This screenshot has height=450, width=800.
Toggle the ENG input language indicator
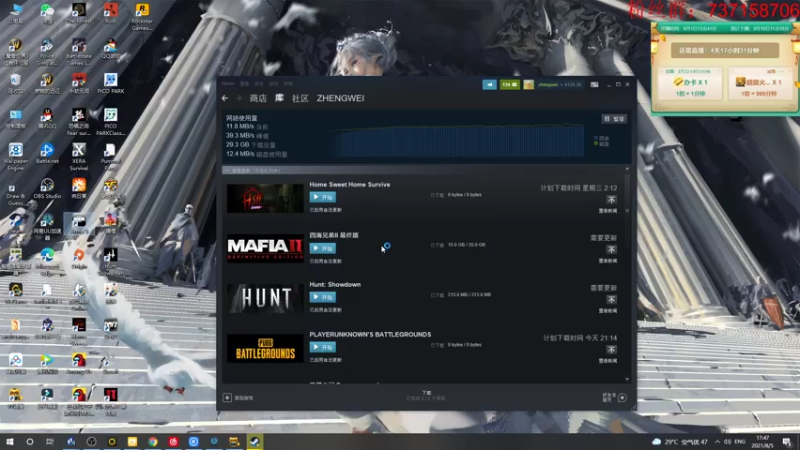[740, 442]
